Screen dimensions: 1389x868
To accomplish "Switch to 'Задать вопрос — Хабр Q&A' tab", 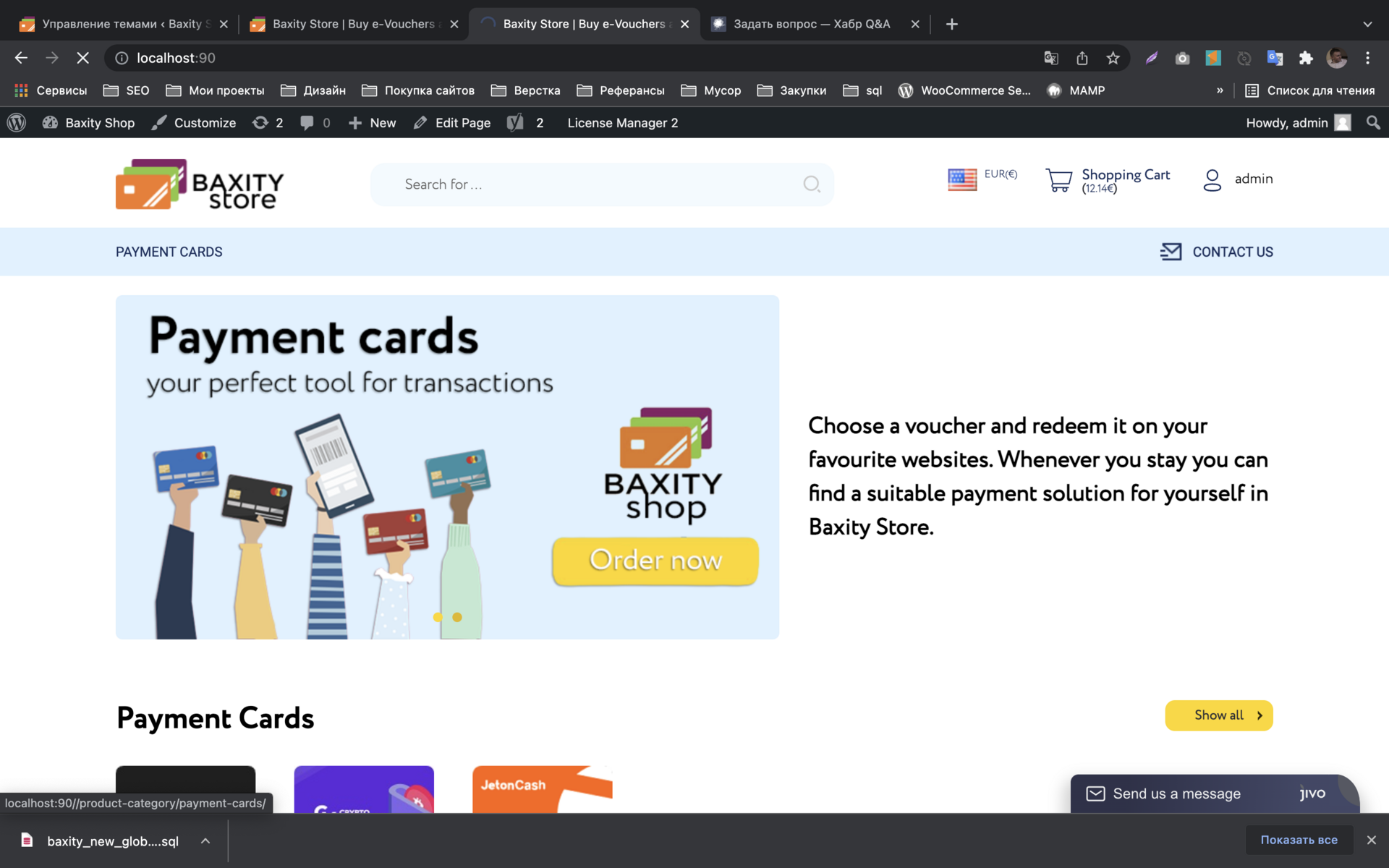I will pos(814,24).
